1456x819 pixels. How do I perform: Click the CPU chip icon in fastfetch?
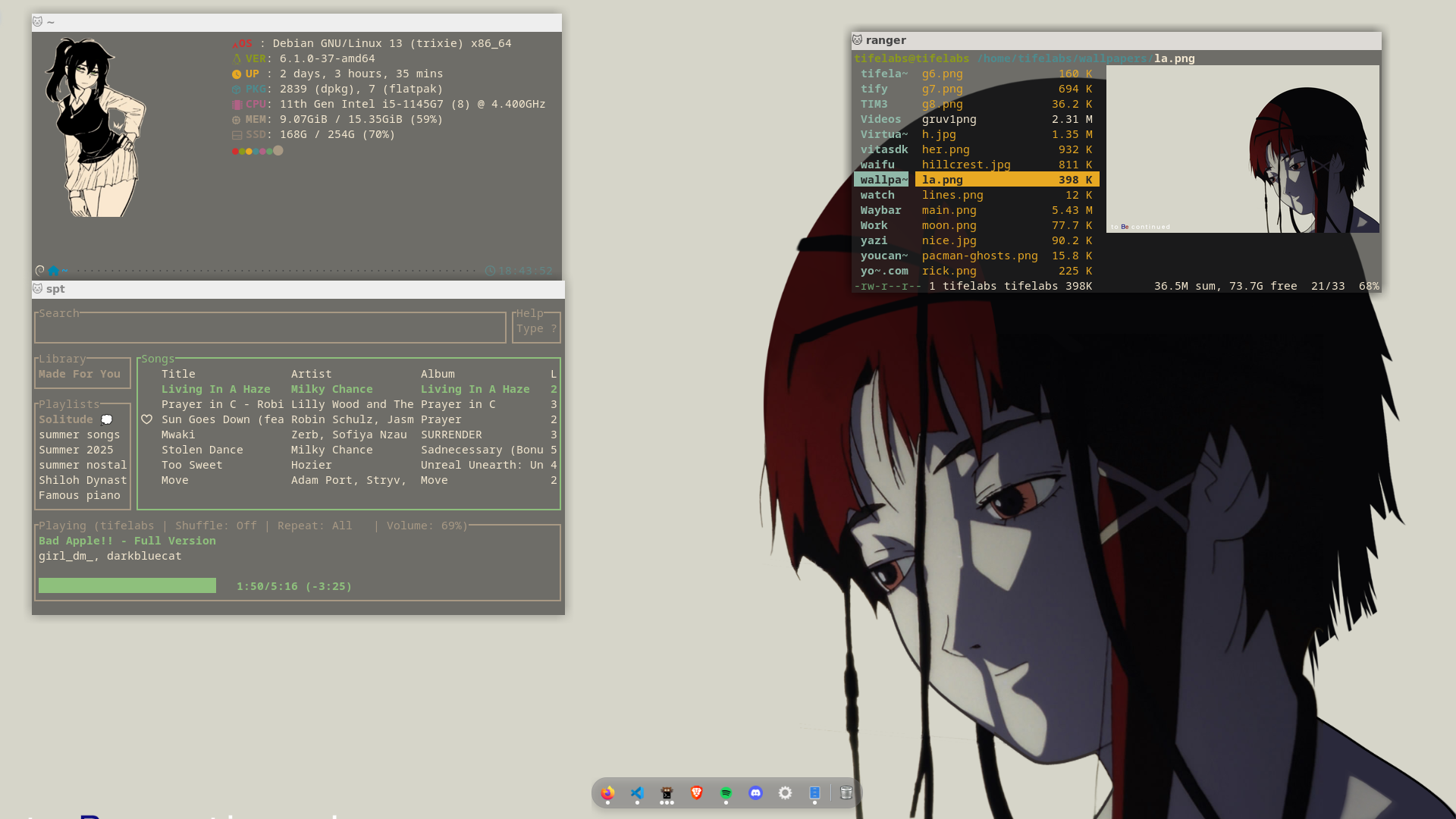click(237, 105)
